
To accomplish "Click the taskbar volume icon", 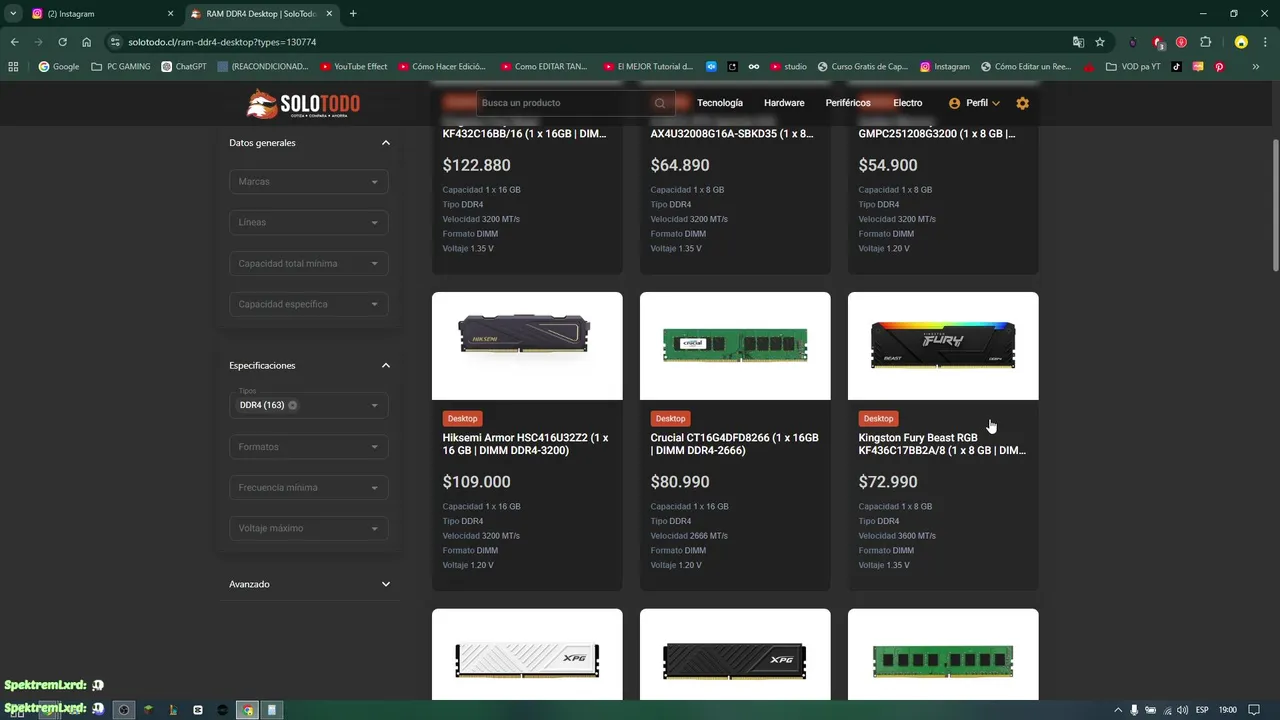I will 1183,710.
